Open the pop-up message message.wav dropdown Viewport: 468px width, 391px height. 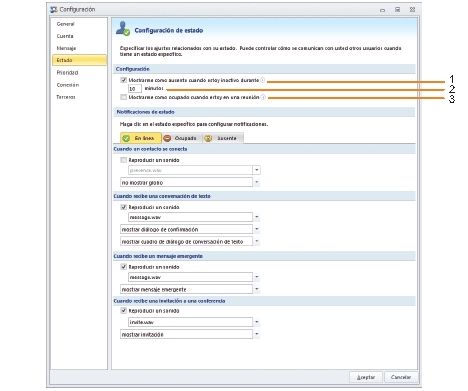[x=256, y=277]
